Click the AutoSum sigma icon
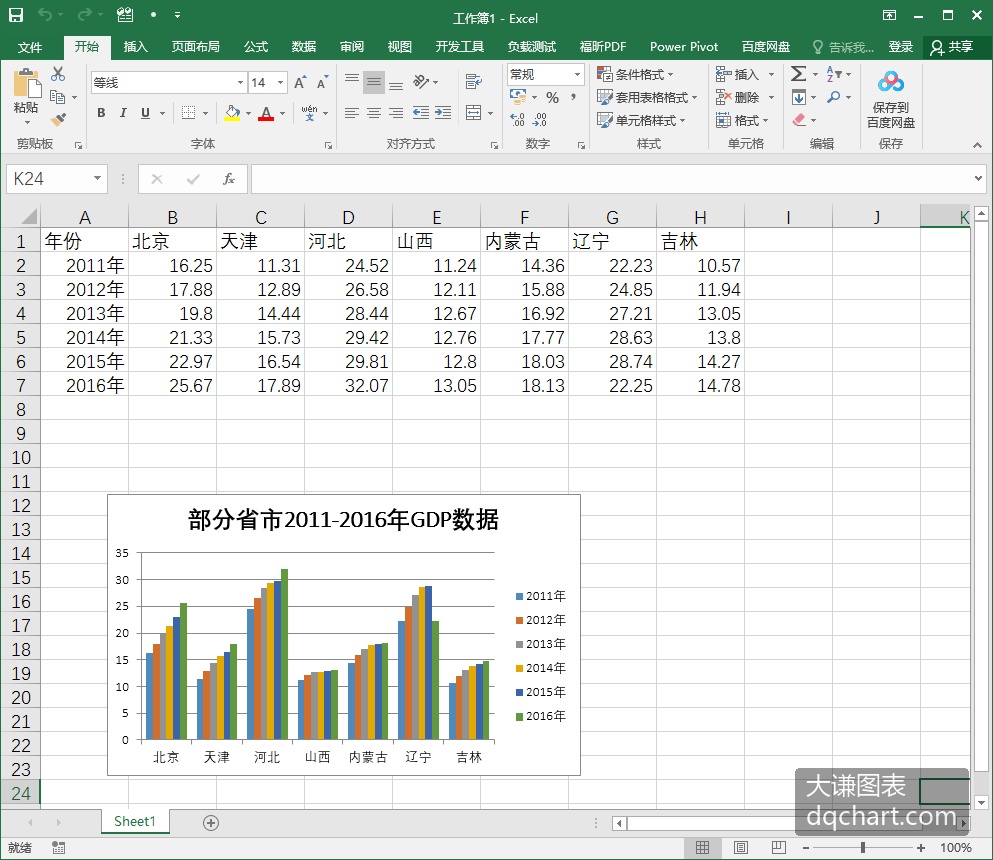This screenshot has width=993, height=860. pos(799,74)
